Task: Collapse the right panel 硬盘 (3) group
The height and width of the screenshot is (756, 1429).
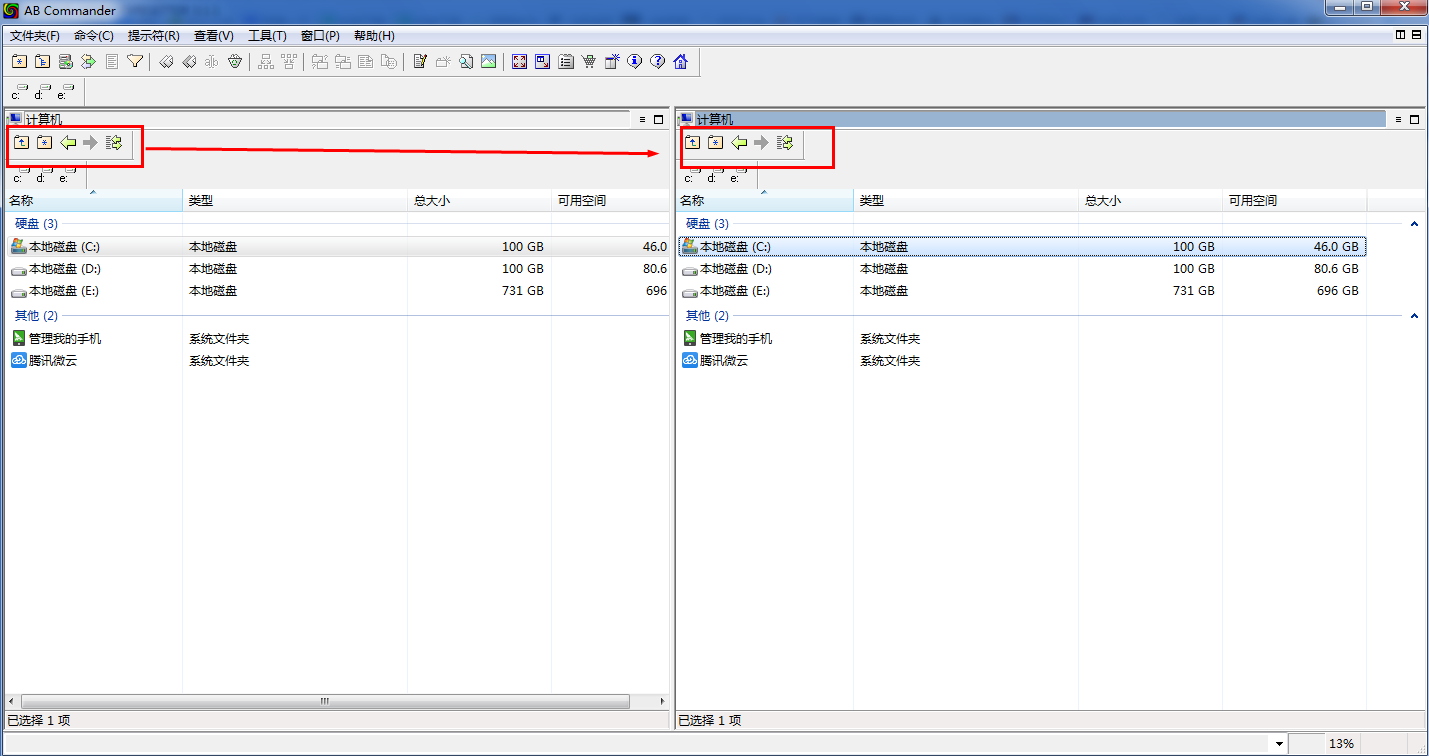Action: point(1414,224)
